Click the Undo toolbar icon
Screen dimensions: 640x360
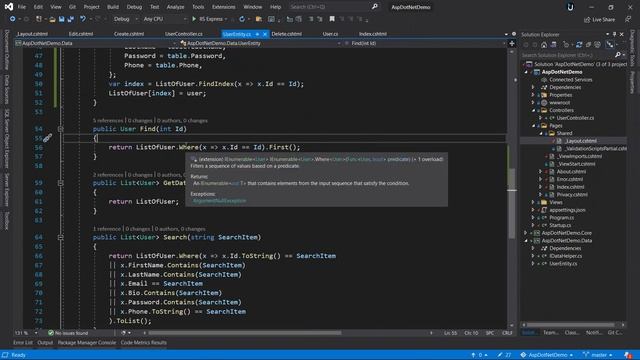(83, 19)
